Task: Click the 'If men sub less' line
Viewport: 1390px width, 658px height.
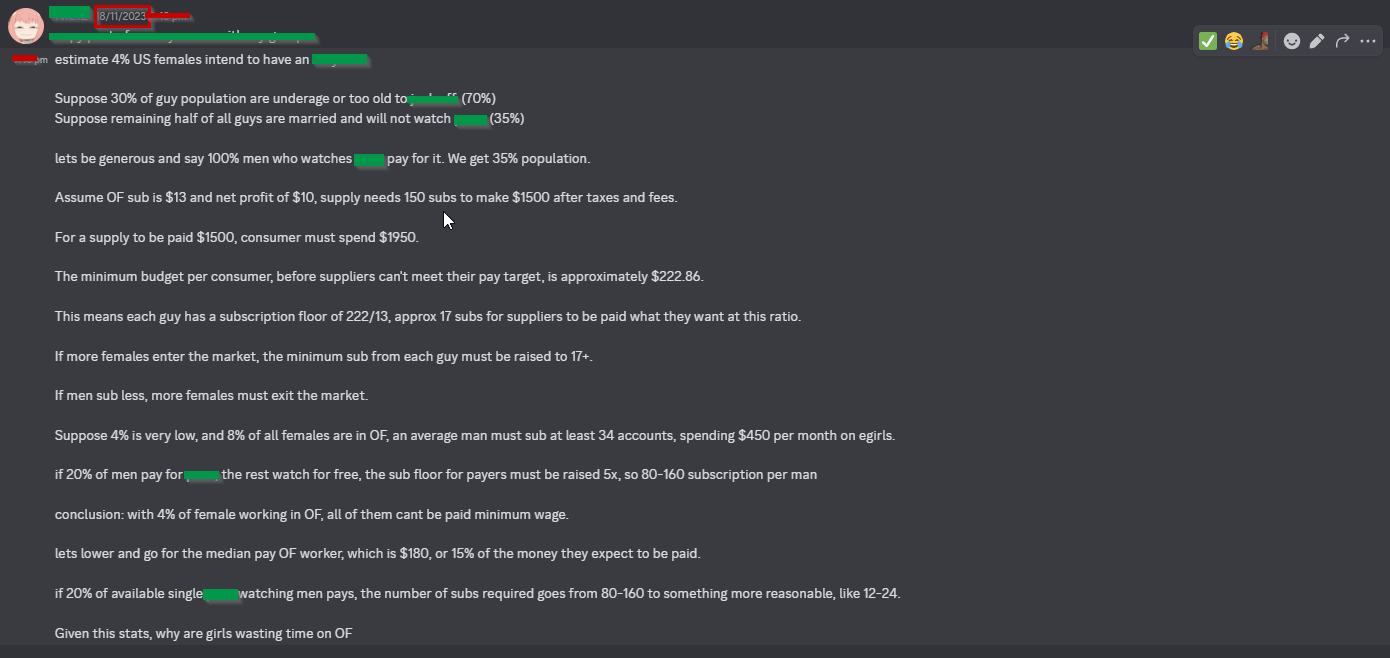Action: 211,395
